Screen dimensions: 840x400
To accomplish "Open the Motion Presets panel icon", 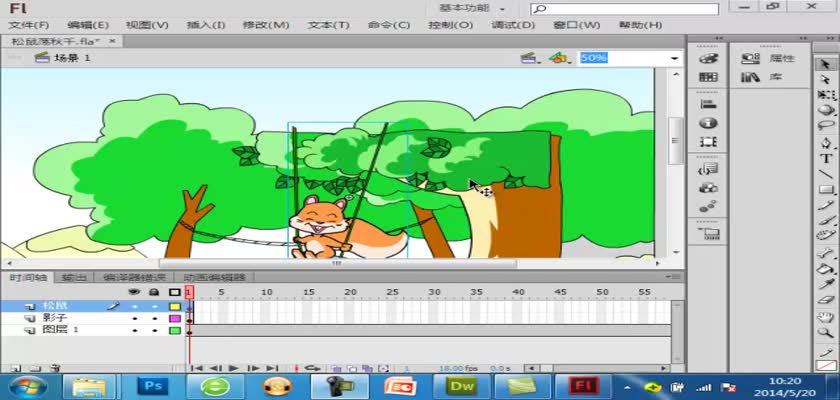I will pyautogui.click(x=708, y=206).
